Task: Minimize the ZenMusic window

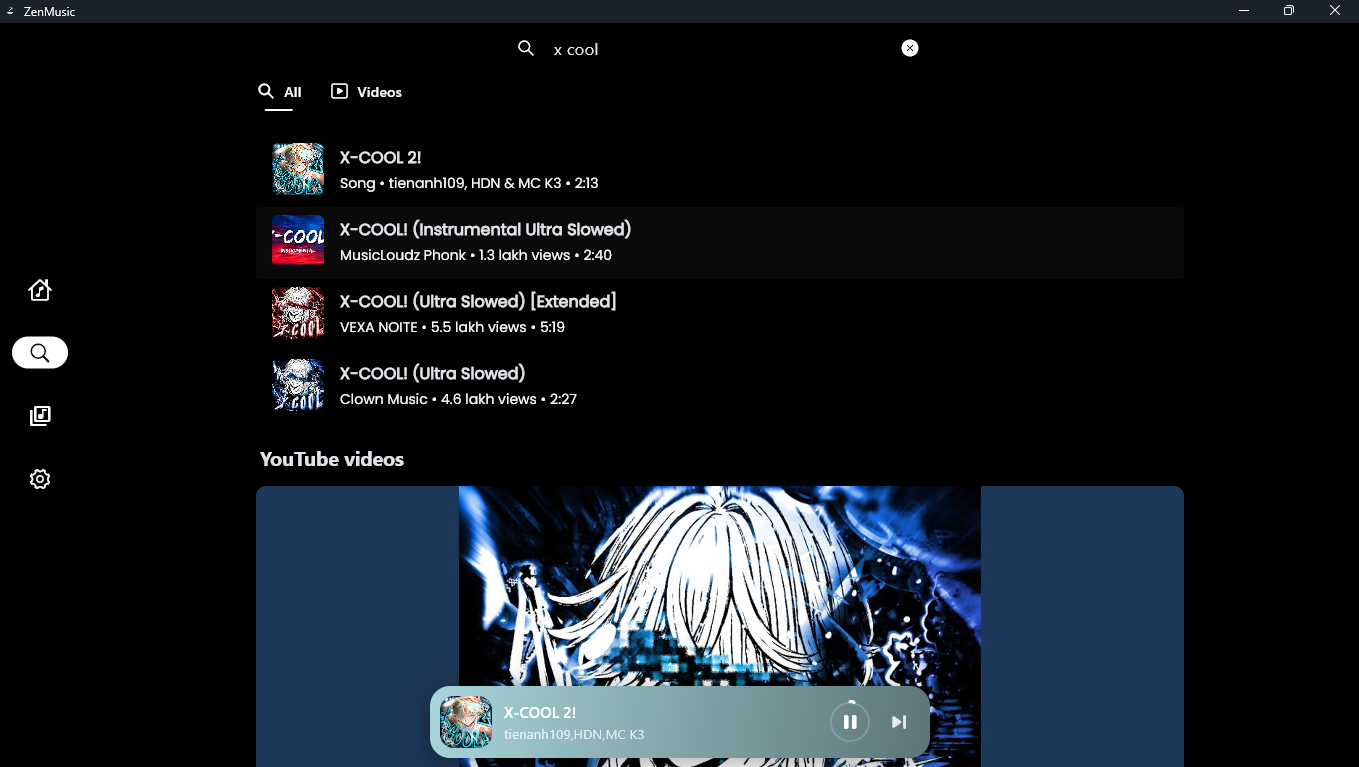Action: click(1244, 11)
